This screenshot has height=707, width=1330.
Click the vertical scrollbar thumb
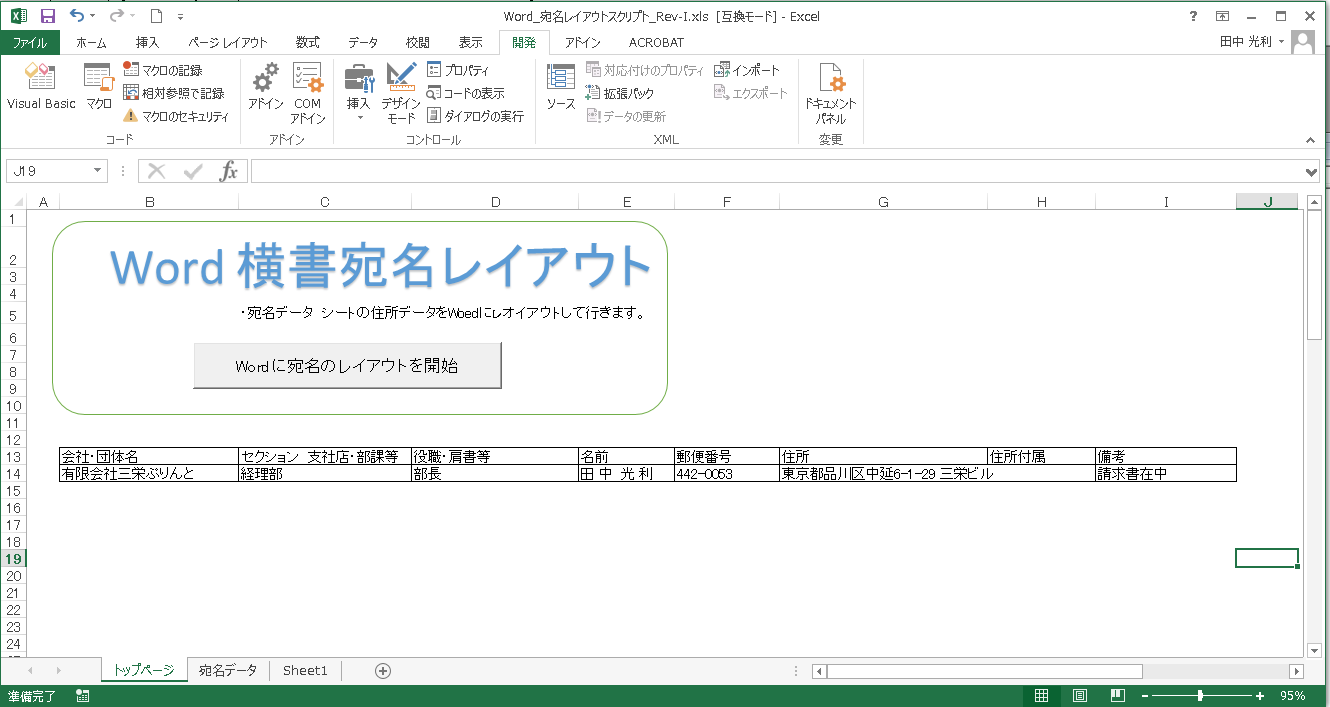[1315, 276]
